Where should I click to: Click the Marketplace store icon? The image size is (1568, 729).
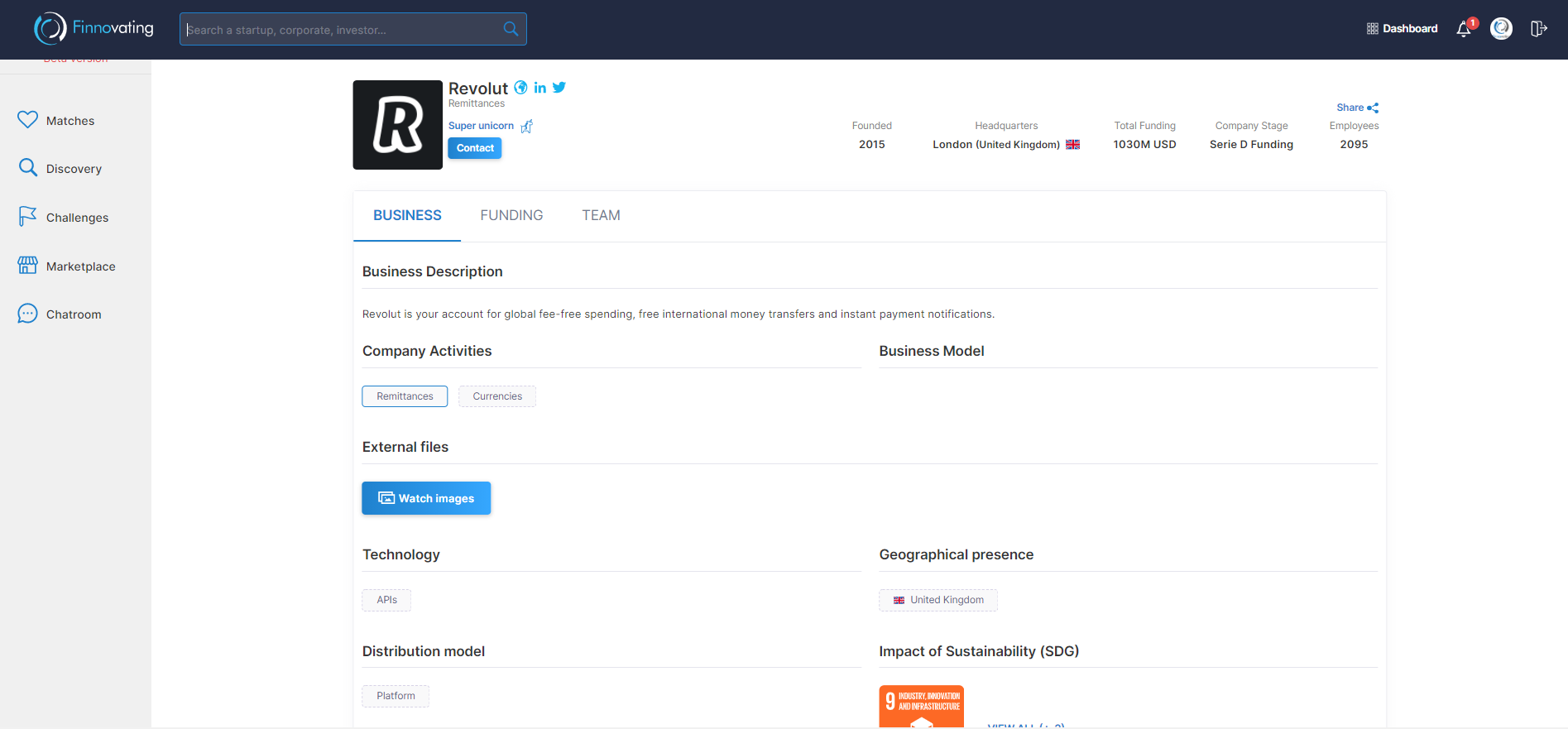pyautogui.click(x=27, y=265)
